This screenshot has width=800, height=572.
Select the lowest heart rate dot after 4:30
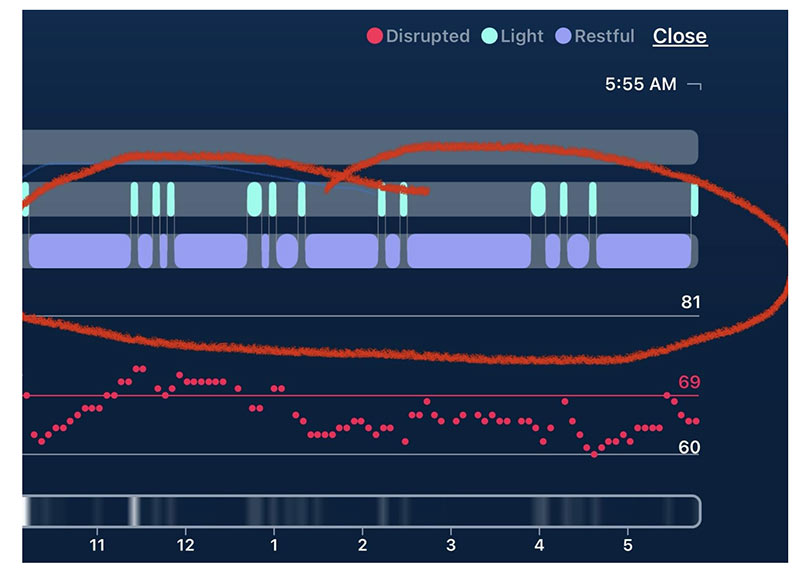click(x=594, y=454)
